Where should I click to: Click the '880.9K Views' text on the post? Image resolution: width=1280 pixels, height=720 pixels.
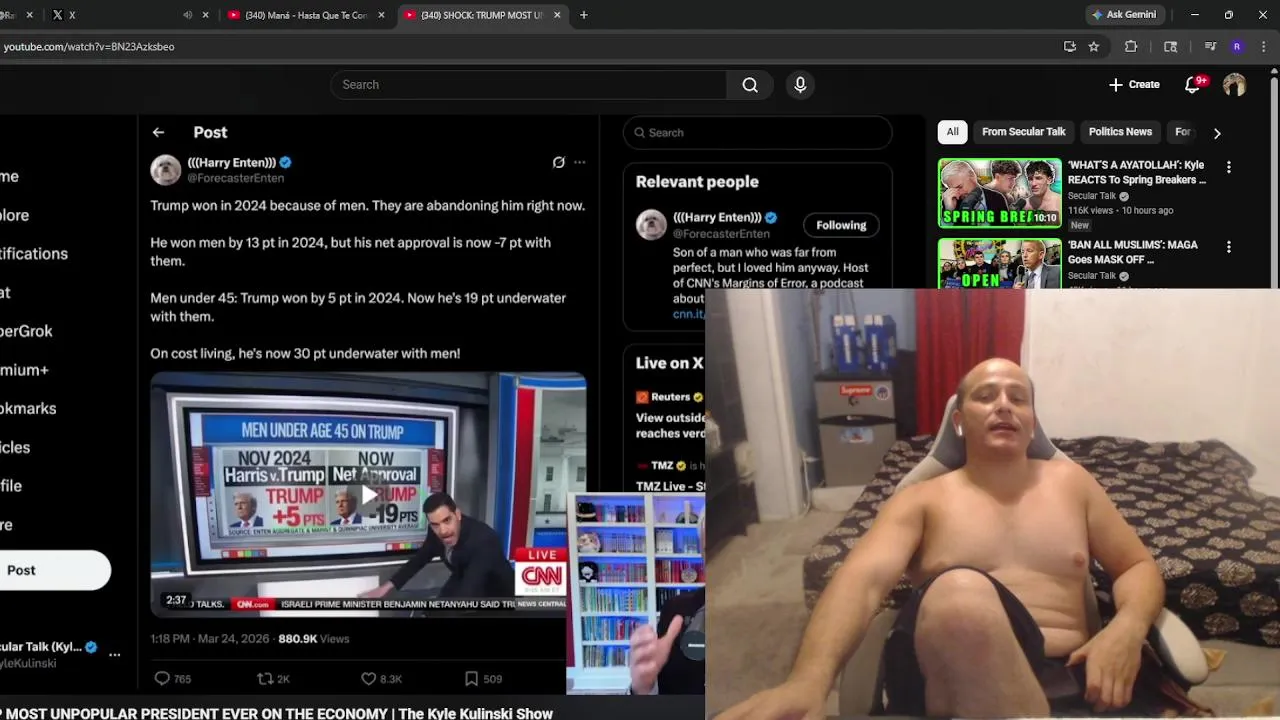pos(314,638)
